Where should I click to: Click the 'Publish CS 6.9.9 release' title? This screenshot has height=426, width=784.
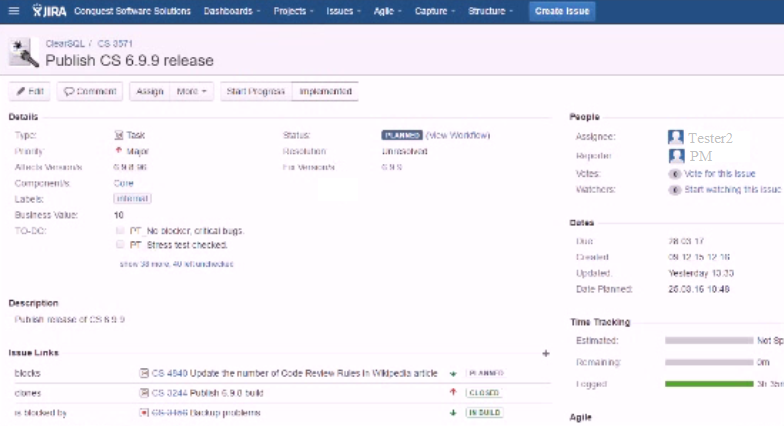tap(130, 60)
